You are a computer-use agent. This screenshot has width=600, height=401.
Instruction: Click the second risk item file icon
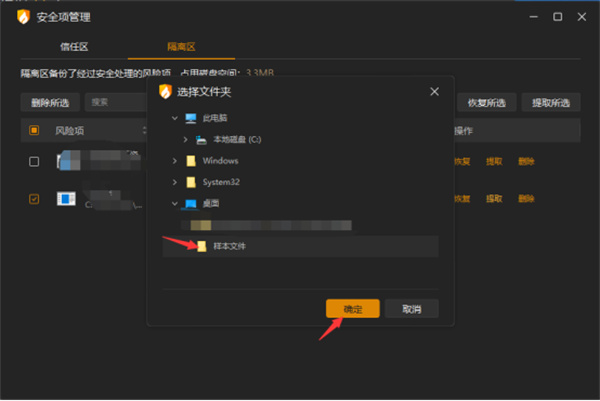point(66,199)
